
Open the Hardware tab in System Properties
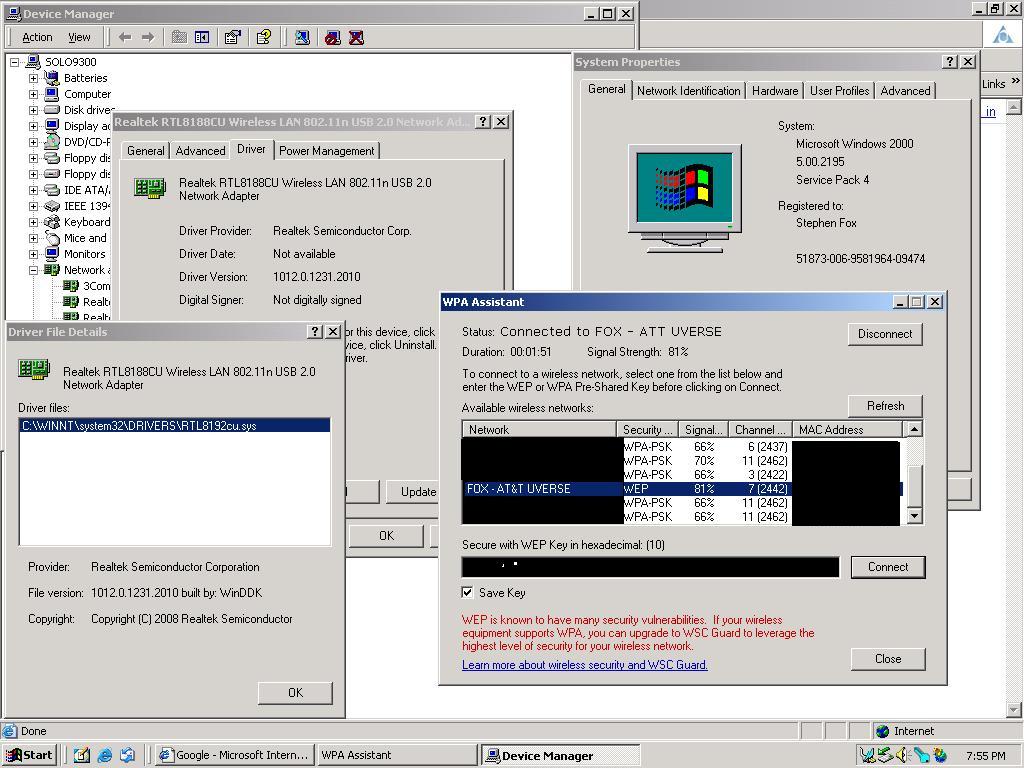[775, 91]
